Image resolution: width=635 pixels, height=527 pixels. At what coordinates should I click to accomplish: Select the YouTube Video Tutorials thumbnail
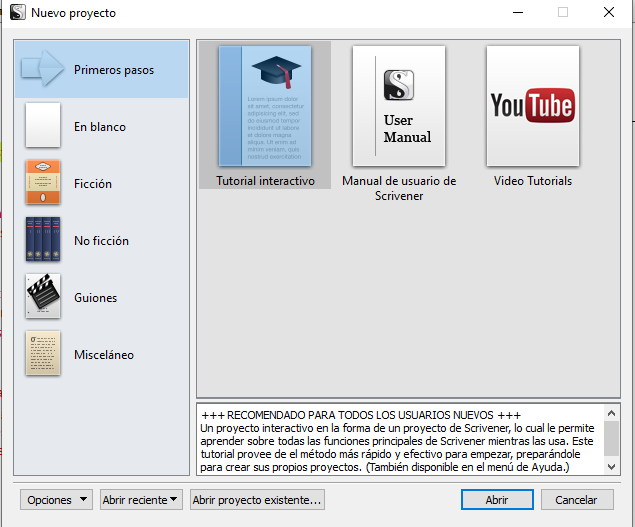pos(533,106)
